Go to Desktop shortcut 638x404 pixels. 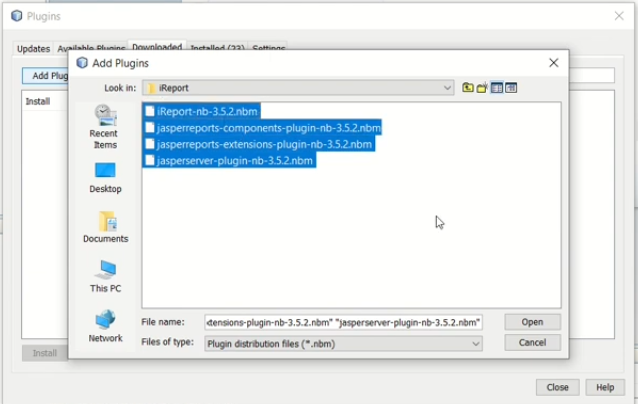(105, 178)
